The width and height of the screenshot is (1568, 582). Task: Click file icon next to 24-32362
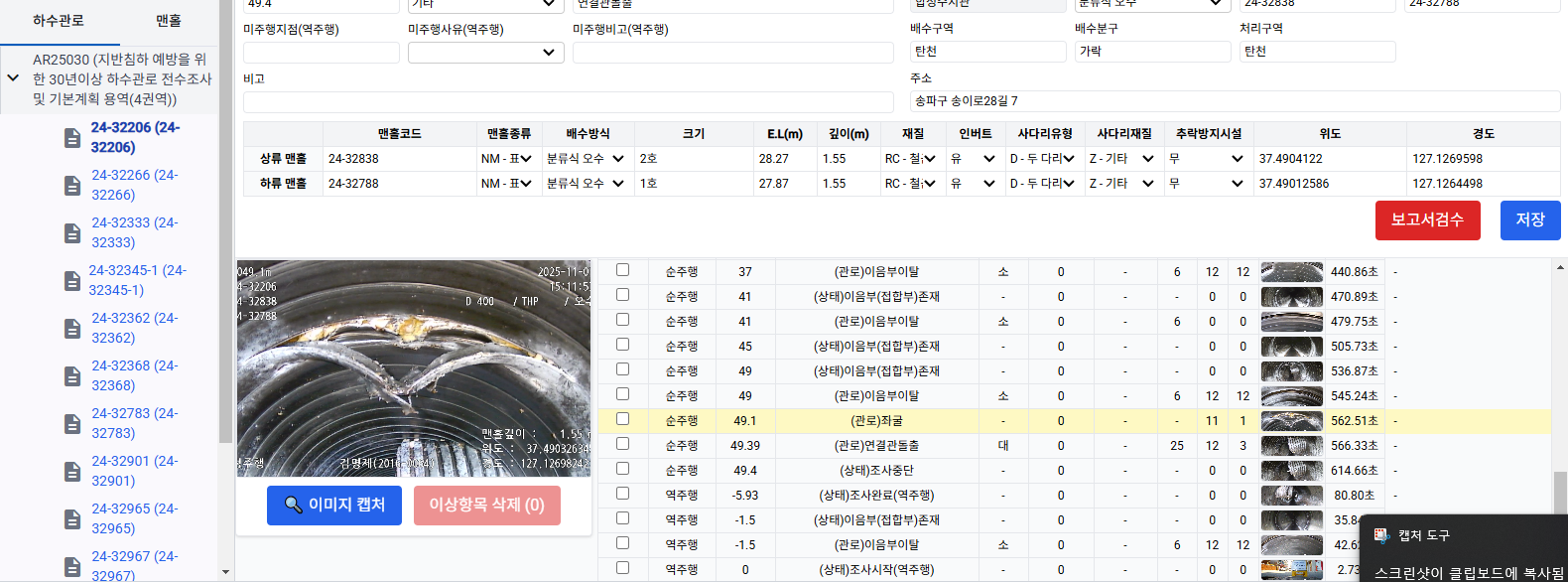(72, 329)
